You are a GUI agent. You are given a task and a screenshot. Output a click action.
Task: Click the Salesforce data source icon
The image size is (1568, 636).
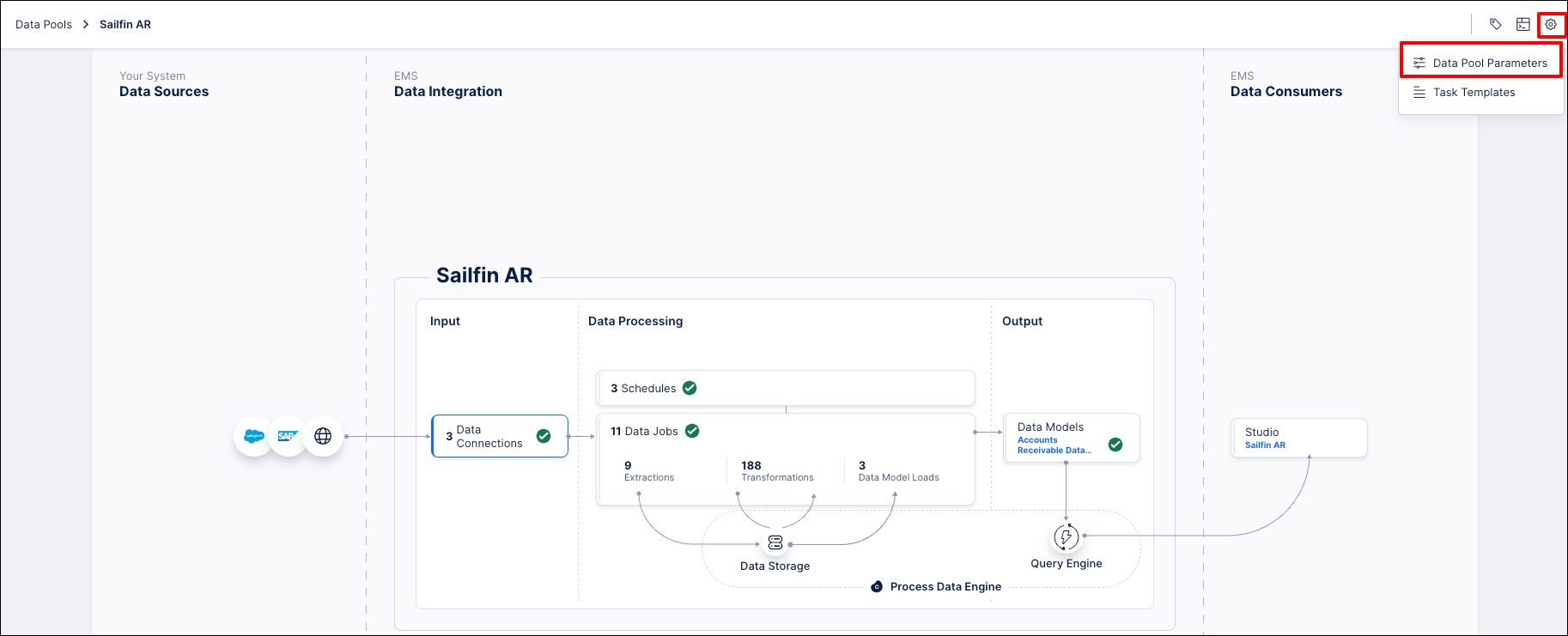click(x=254, y=436)
